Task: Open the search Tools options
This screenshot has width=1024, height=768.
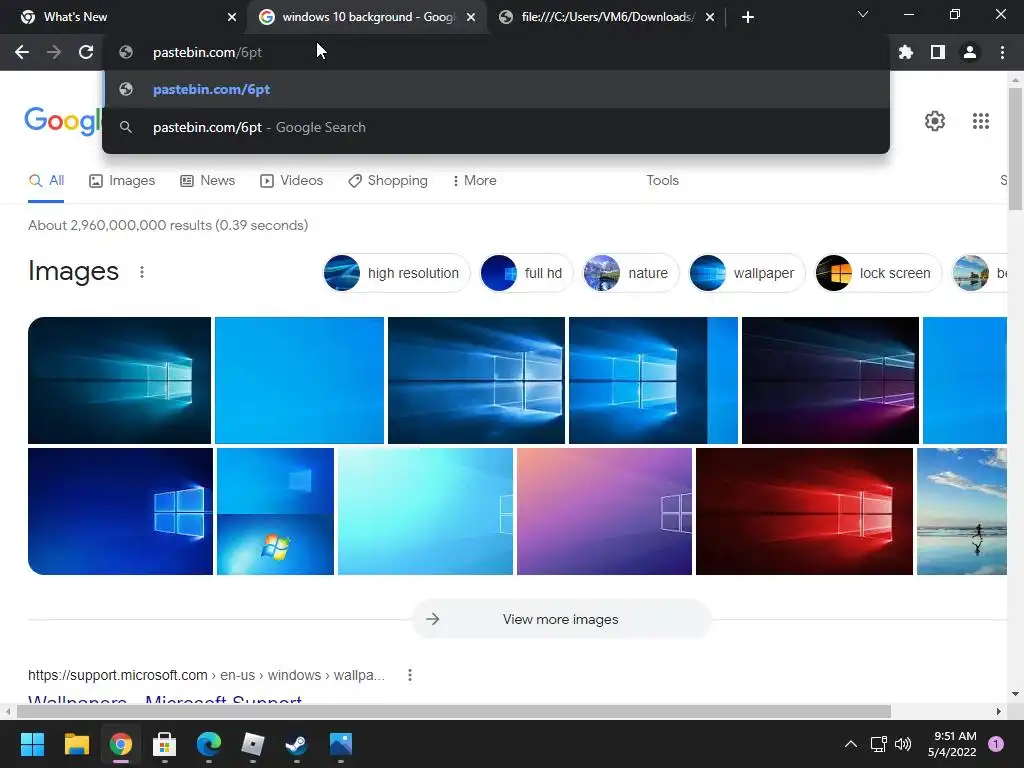Action: pos(662,180)
